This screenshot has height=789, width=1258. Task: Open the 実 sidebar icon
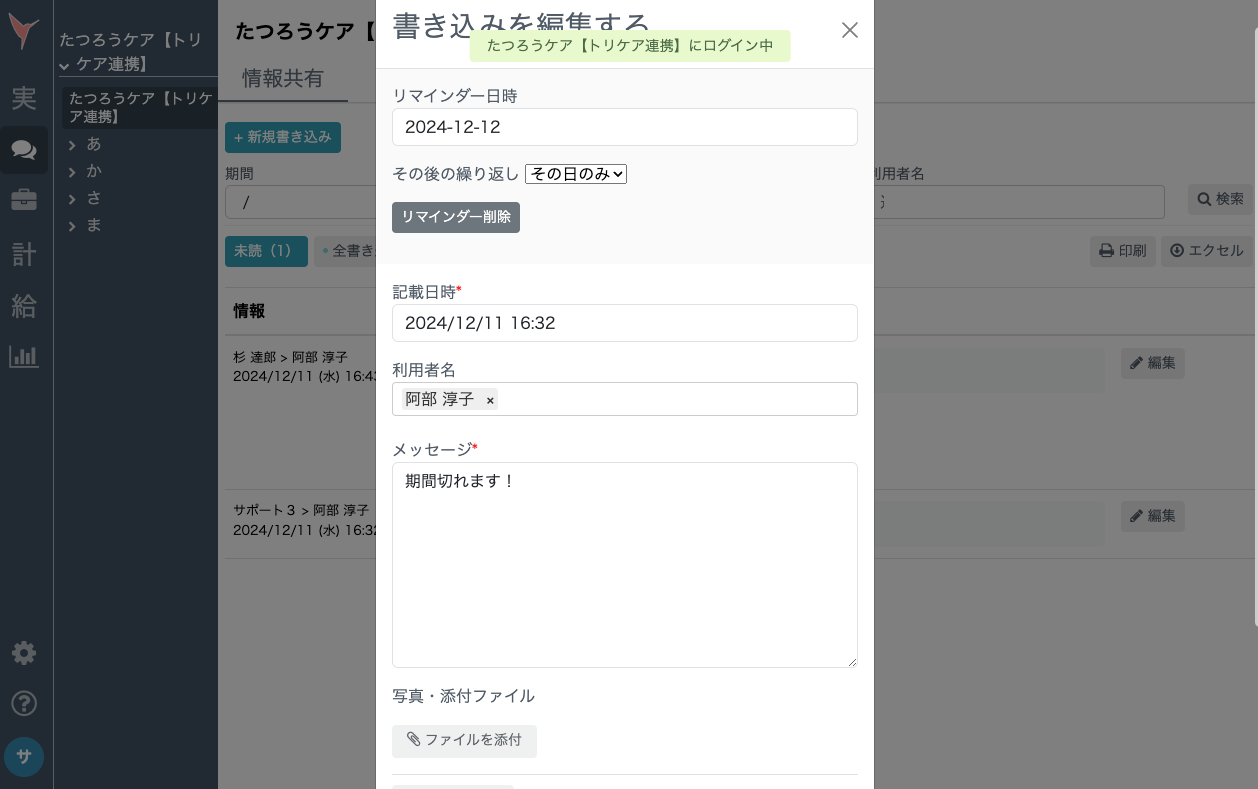click(24, 98)
